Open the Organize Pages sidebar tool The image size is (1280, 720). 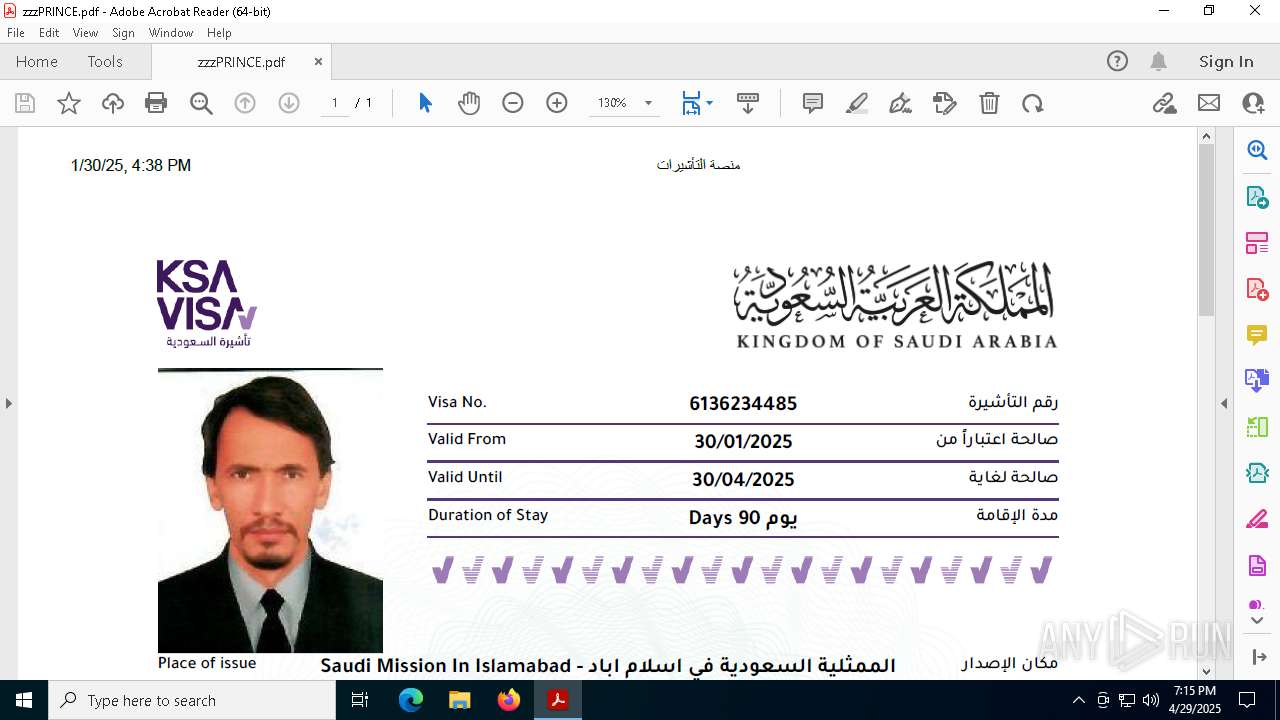[1257, 243]
